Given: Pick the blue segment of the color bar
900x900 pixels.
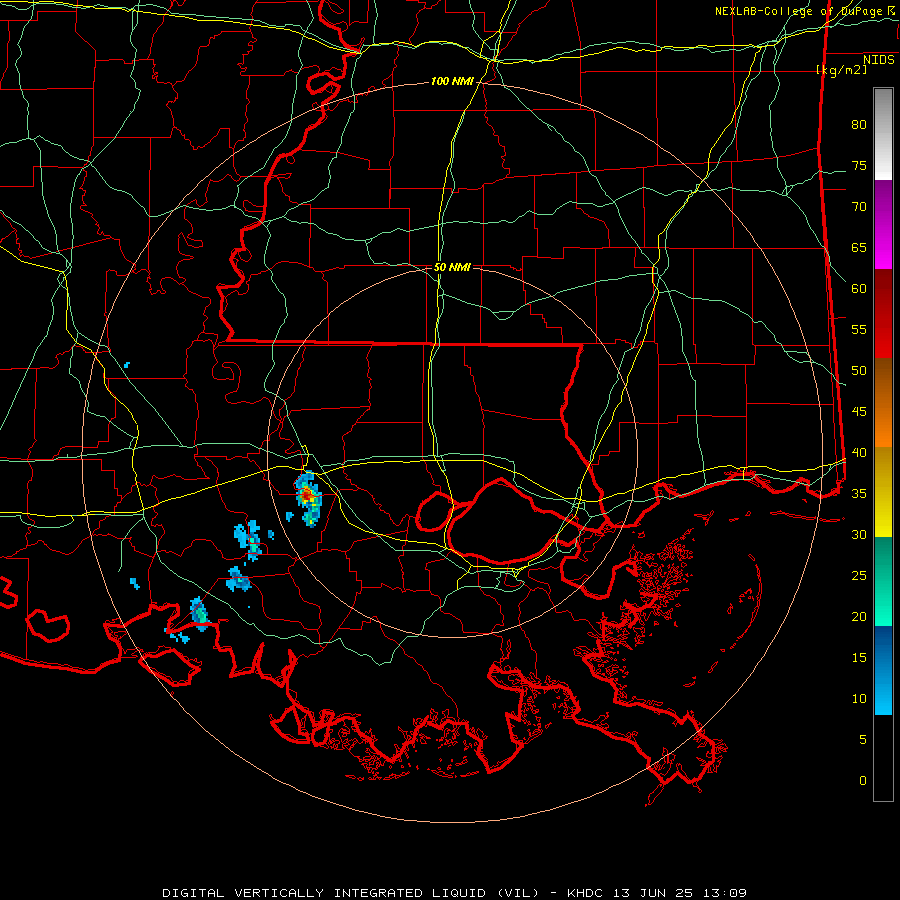Looking at the screenshot, I should coord(883,670).
